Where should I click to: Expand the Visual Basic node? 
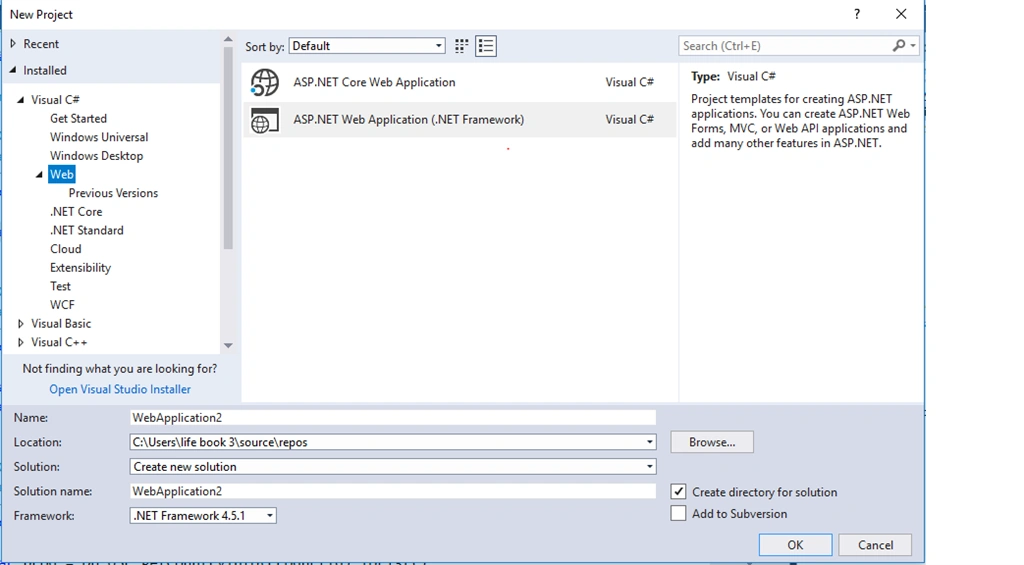coord(21,323)
